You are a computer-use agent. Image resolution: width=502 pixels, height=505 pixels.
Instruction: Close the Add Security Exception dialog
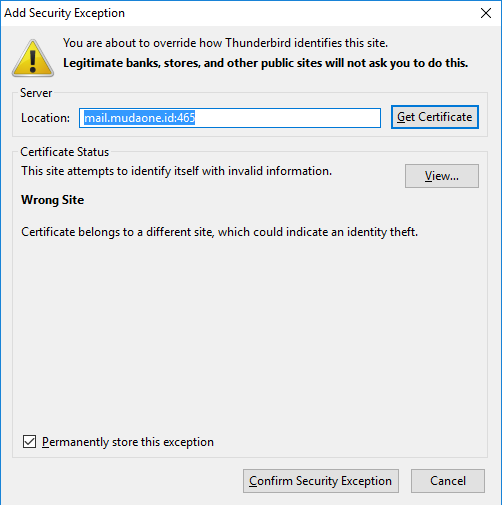[x=486, y=13]
